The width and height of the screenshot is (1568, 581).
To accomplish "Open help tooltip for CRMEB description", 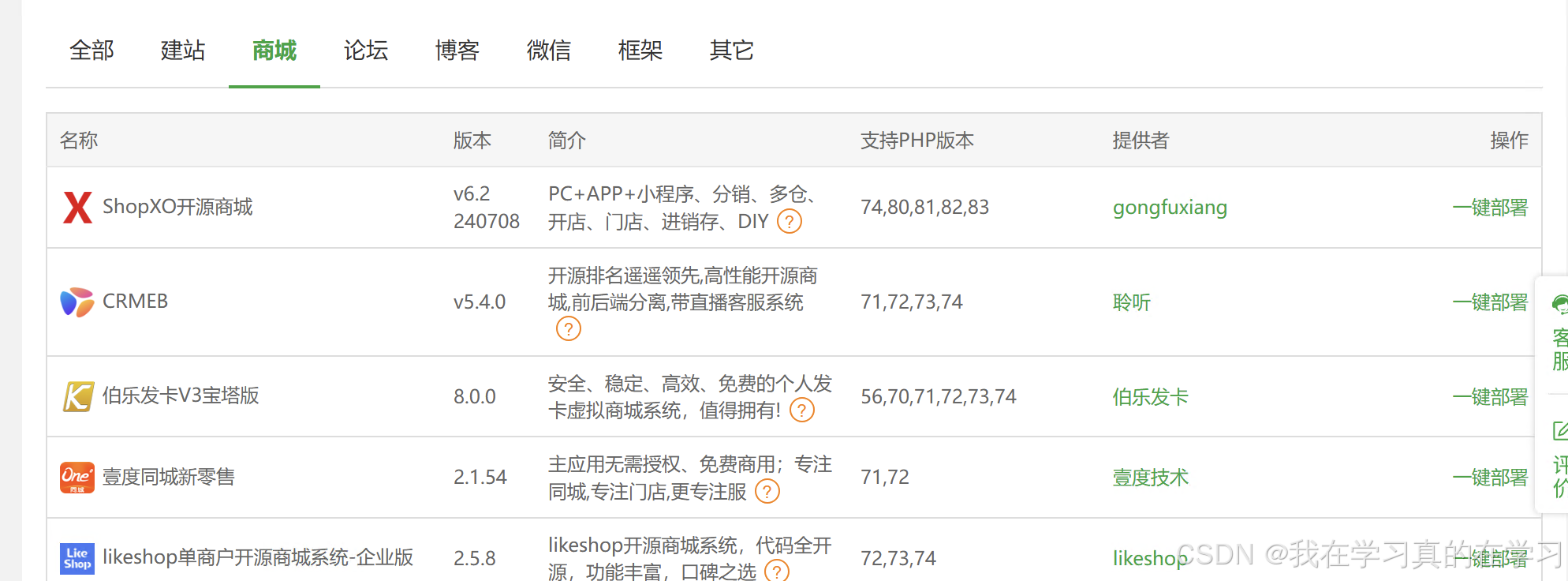I will [569, 328].
